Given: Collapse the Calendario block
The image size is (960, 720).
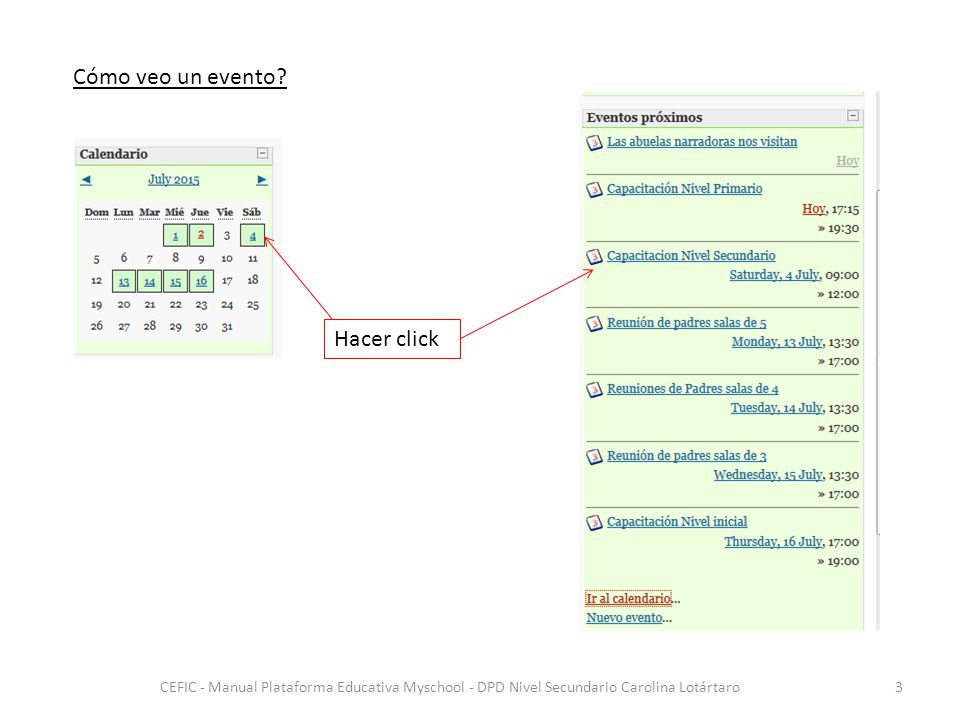Looking at the screenshot, I should coord(262,153).
